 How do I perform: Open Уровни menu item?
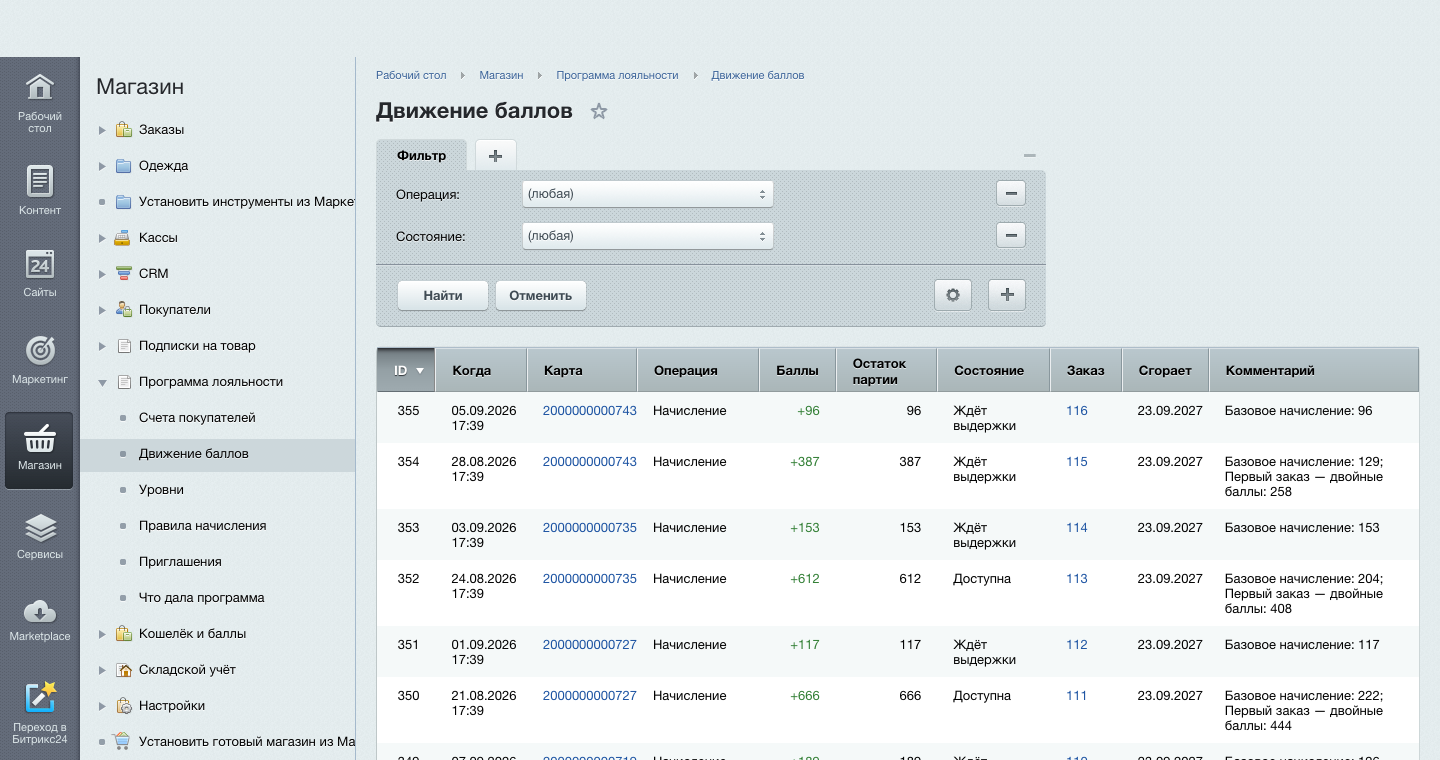coord(161,490)
